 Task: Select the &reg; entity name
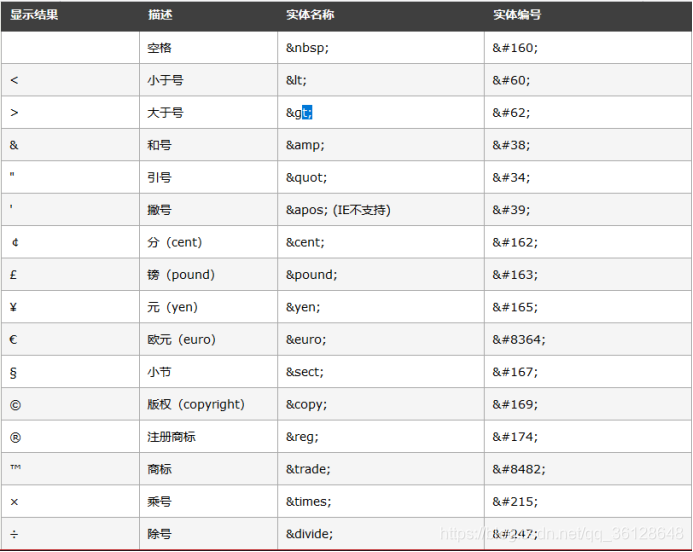click(x=302, y=437)
